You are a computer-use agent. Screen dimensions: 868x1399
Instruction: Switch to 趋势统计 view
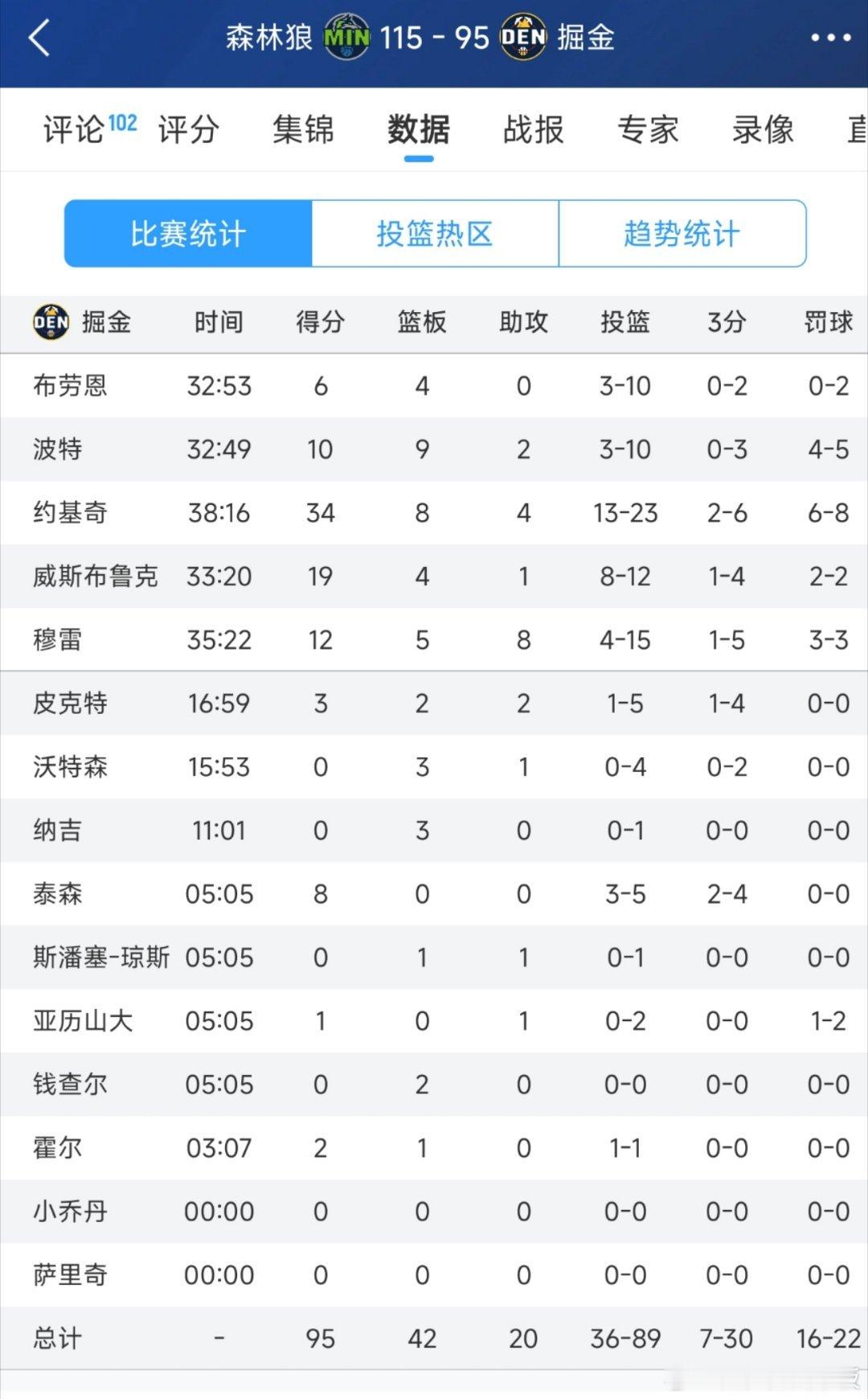pyautogui.click(x=682, y=234)
